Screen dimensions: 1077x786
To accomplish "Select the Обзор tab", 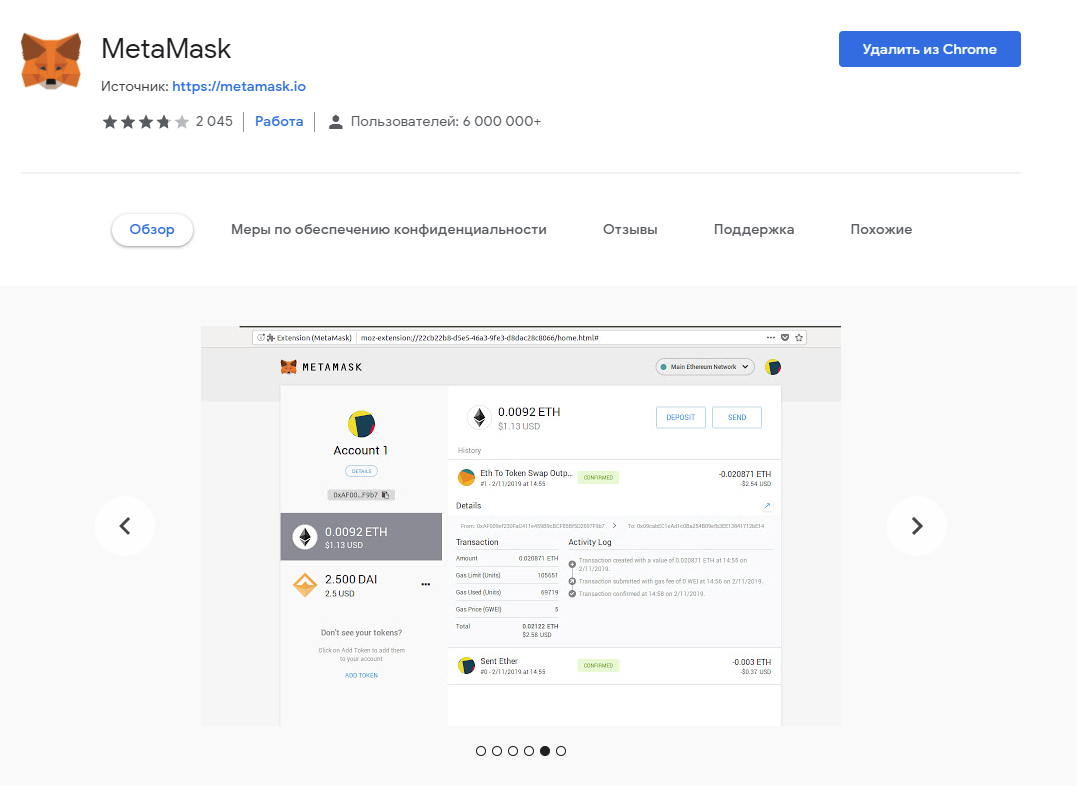I will pos(152,229).
